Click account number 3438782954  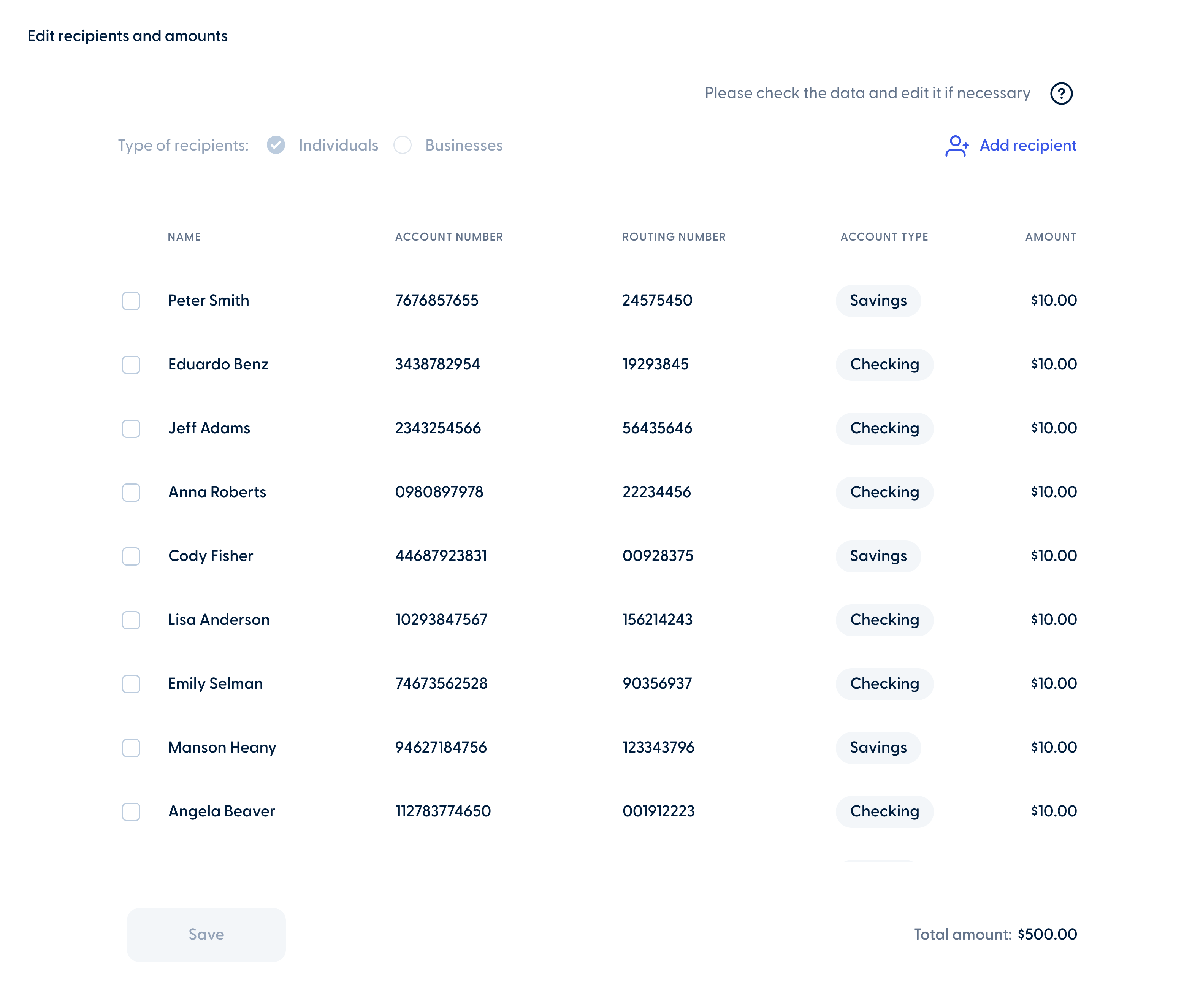click(437, 365)
